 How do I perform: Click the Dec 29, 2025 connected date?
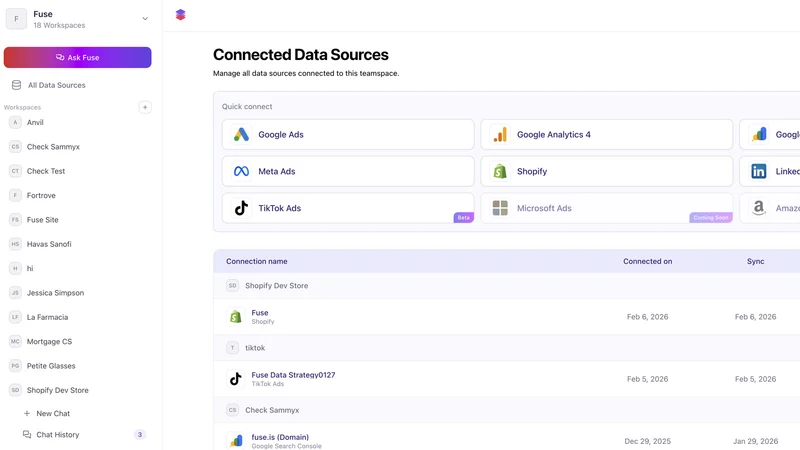(x=647, y=441)
